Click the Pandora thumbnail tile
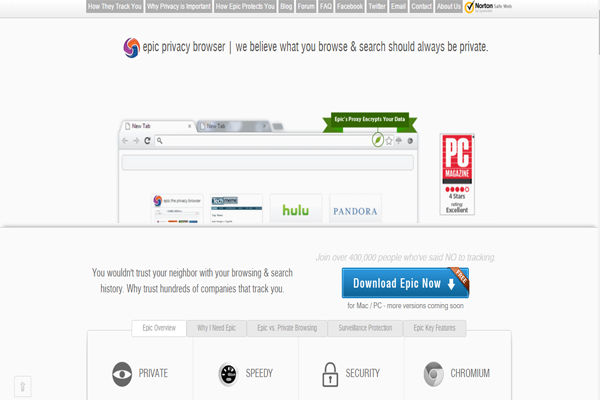The image size is (600, 400). click(355, 209)
